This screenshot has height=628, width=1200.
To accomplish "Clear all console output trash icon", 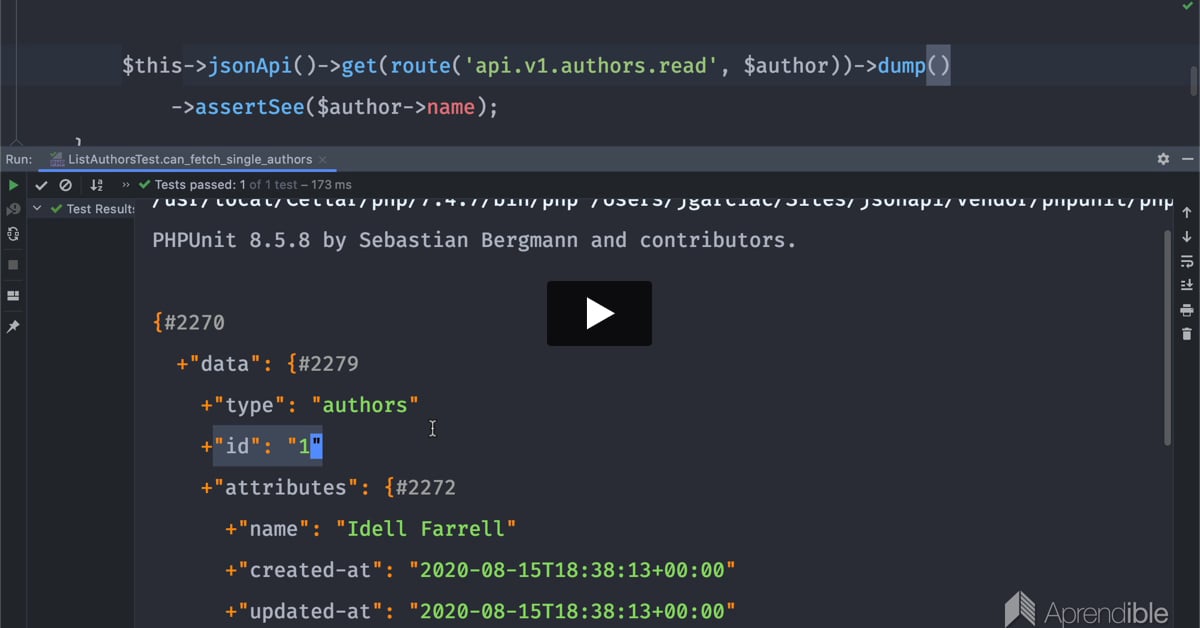I will tap(1187, 334).
